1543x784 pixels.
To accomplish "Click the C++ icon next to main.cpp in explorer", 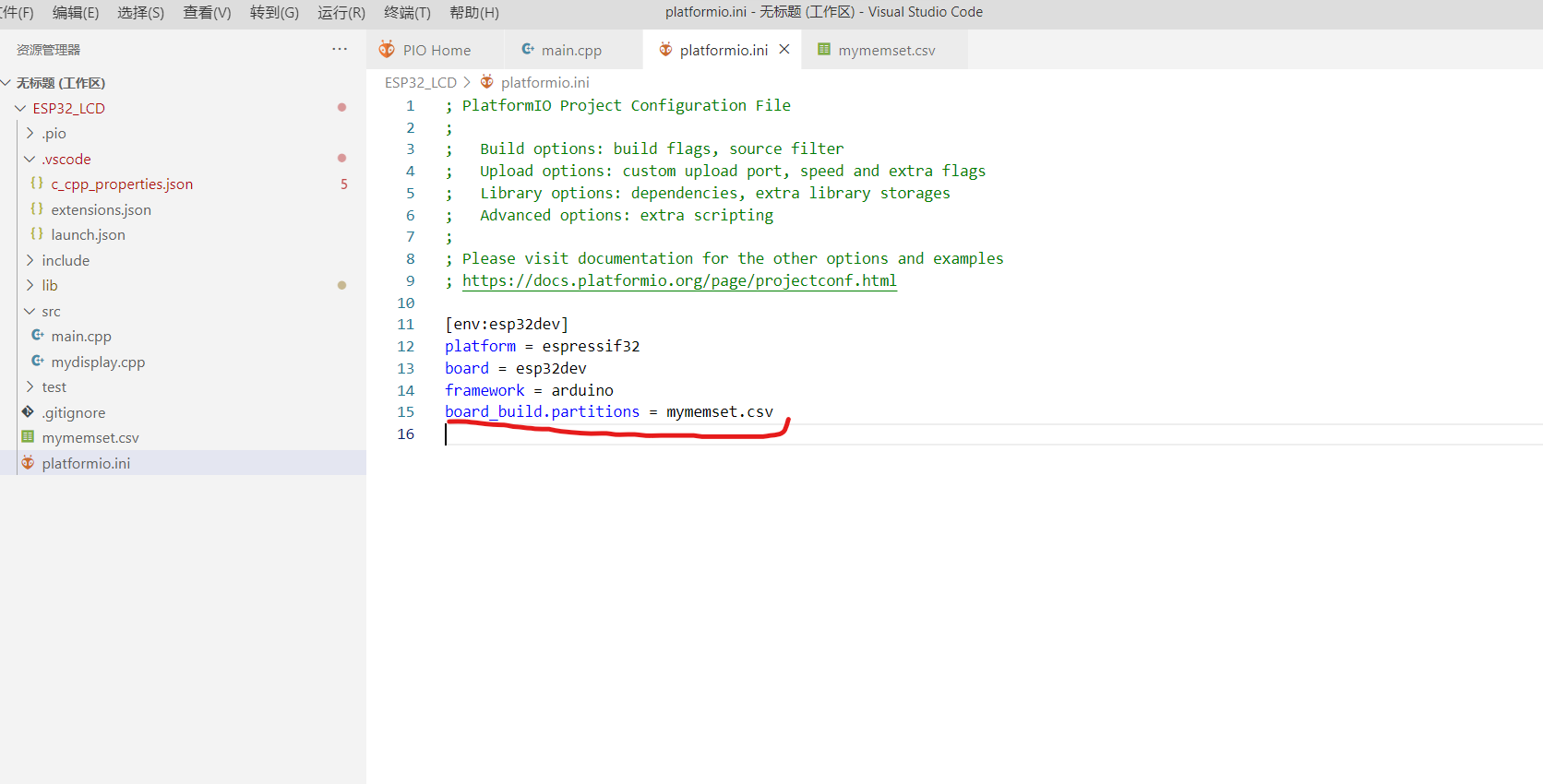I will pyautogui.click(x=38, y=336).
